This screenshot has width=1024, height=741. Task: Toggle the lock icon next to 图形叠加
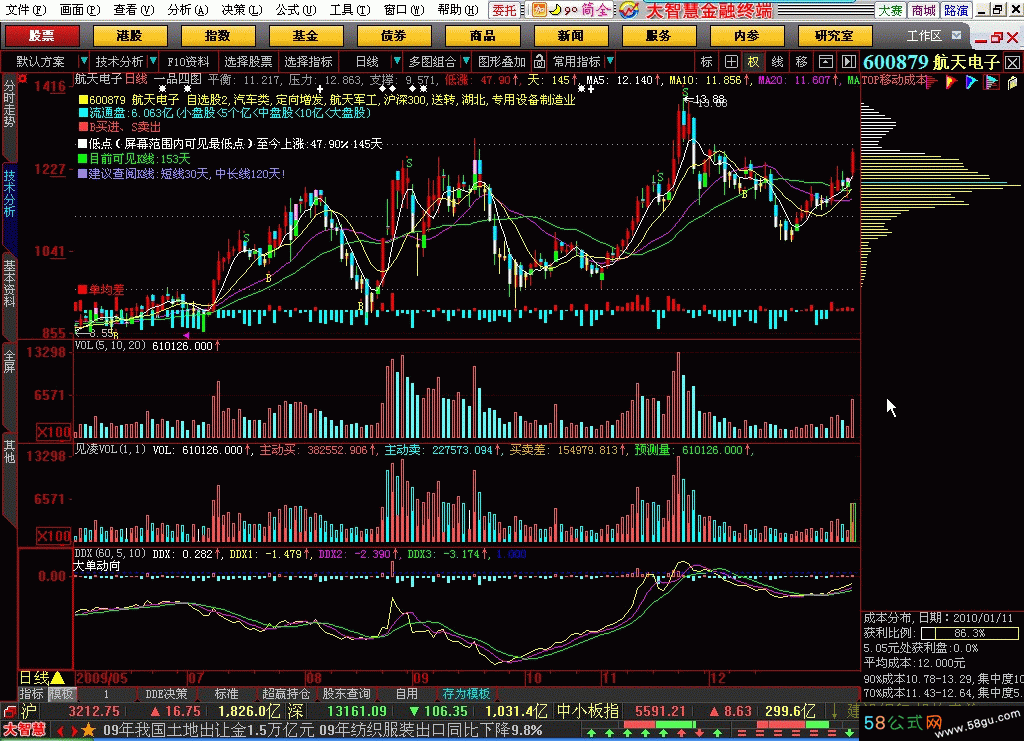(539, 62)
